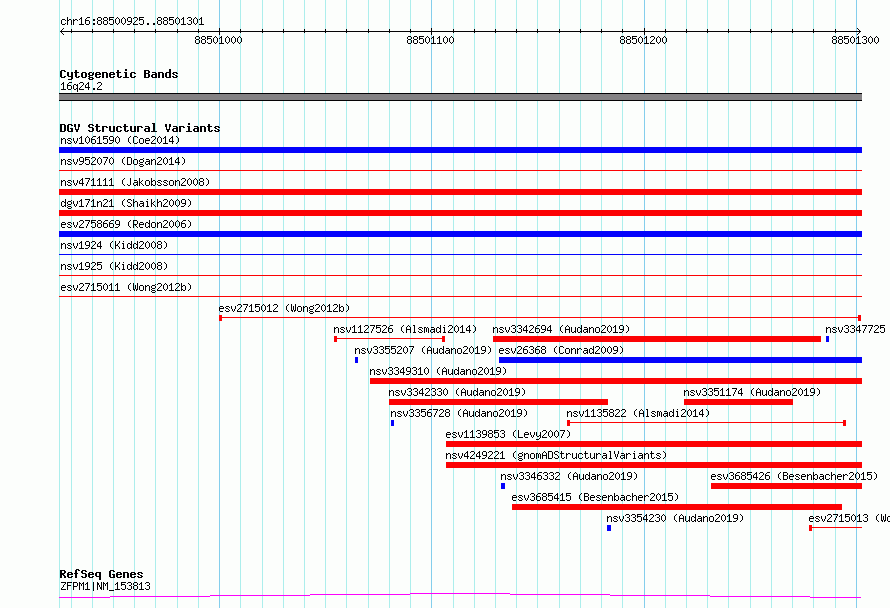890x608 pixels.
Task: Click the nsv471111 thick red bar
Action: (x=460, y=192)
